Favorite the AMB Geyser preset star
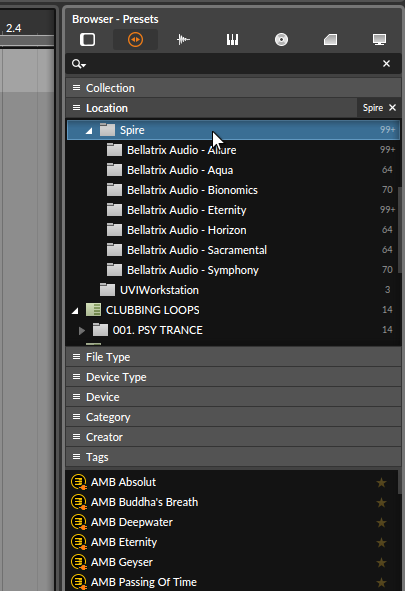Image resolution: width=405 pixels, height=591 pixels. (381, 562)
